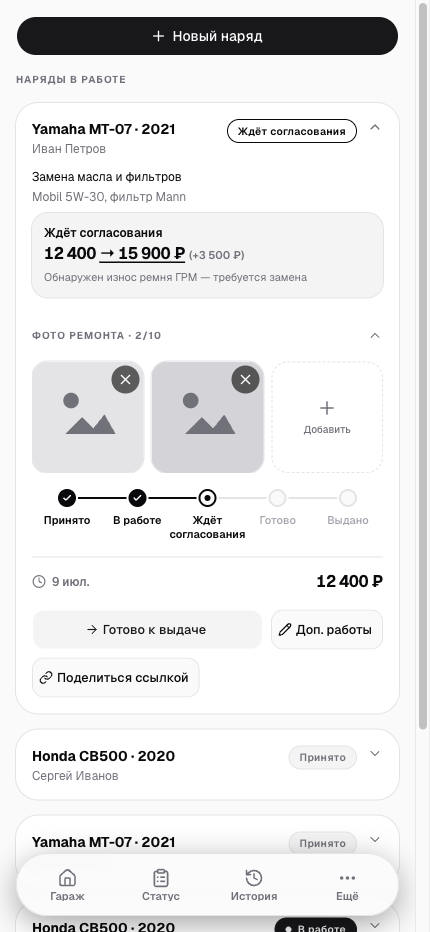Open the first repair photo thumbnail
The height and width of the screenshot is (932, 430).
coord(87,417)
